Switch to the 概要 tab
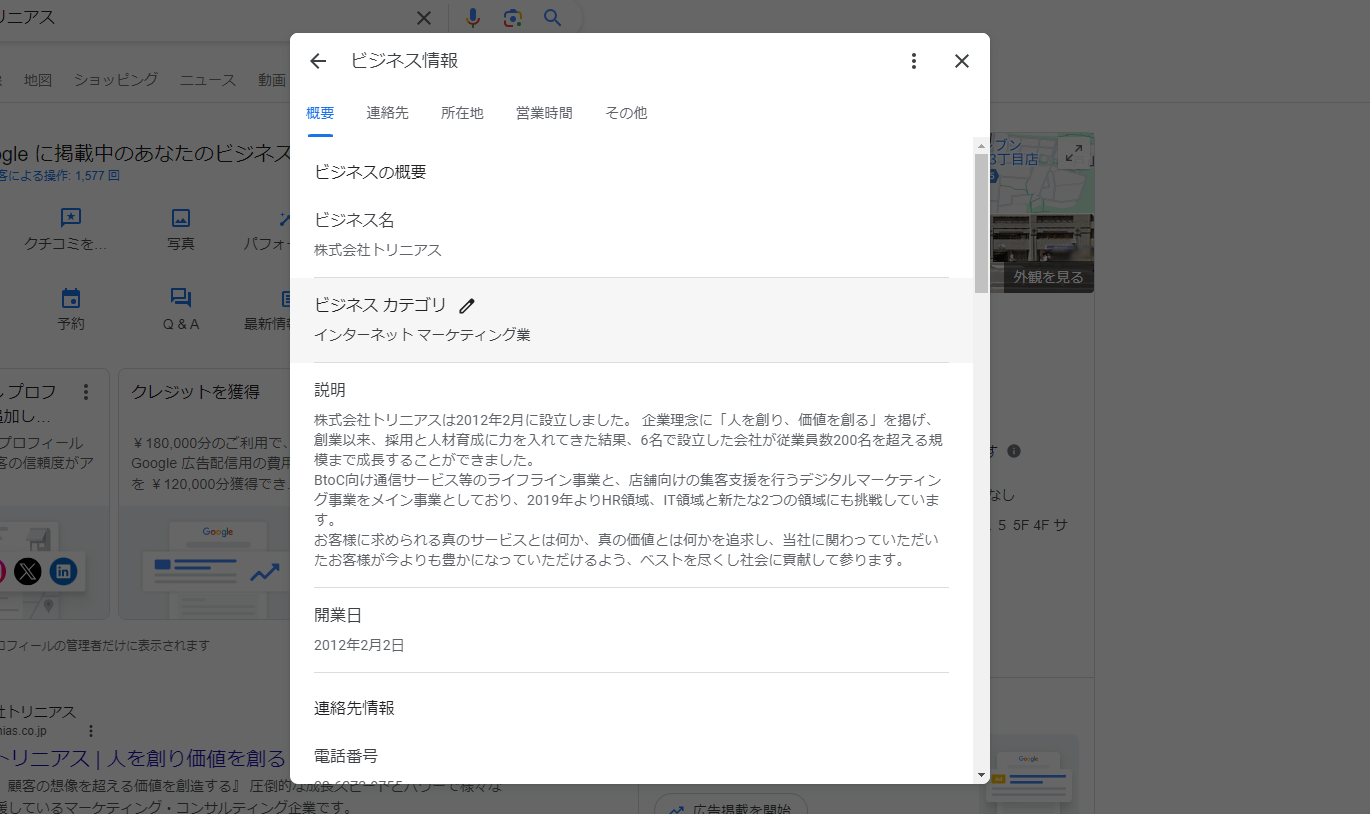This screenshot has height=814, width=1370. 320,113
